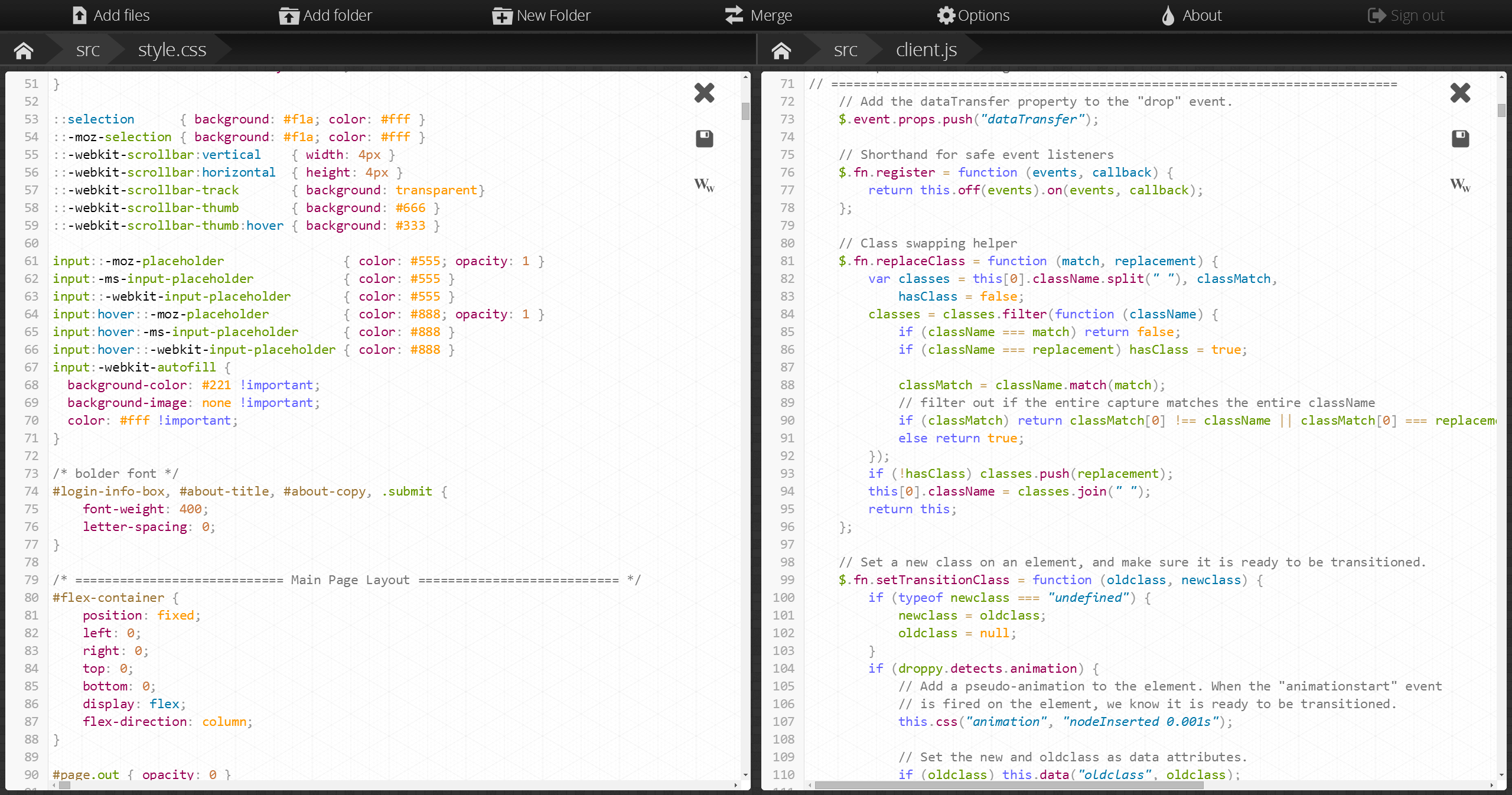Click home icon in right panel header
This screenshot has height=795, width=1512.
tap(783, 49)
